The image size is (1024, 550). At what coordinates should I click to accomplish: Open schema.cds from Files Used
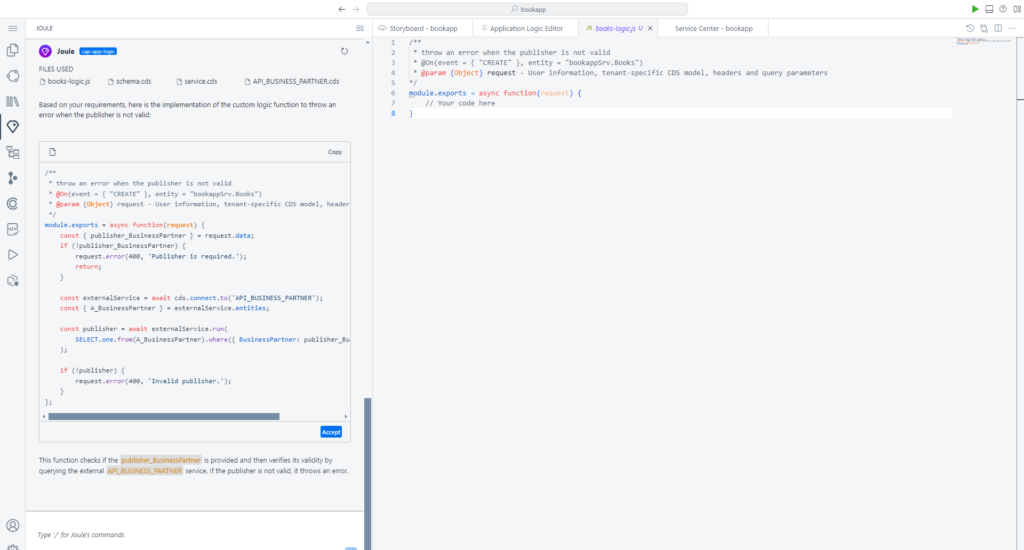[129, 82]
